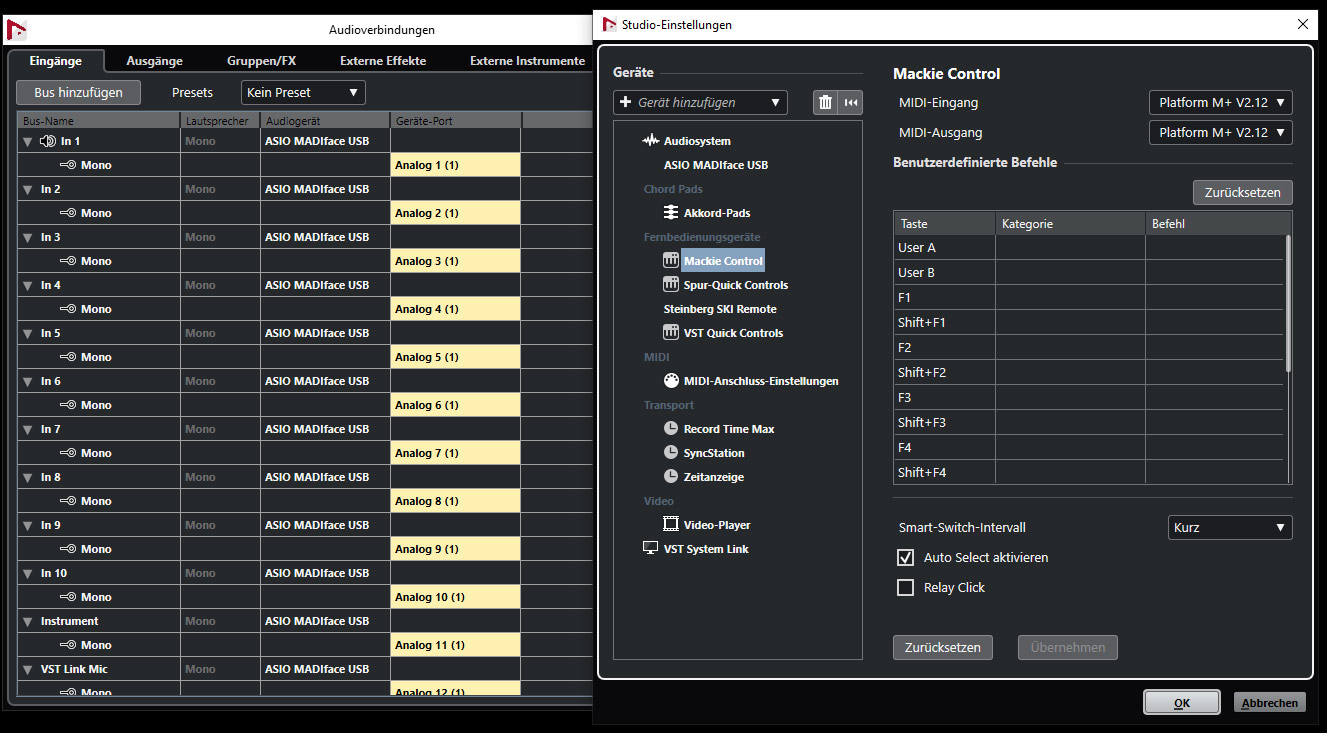Open the Akkord-Pads entry icon
This screenshot has width=1327, height=733.
671,213
